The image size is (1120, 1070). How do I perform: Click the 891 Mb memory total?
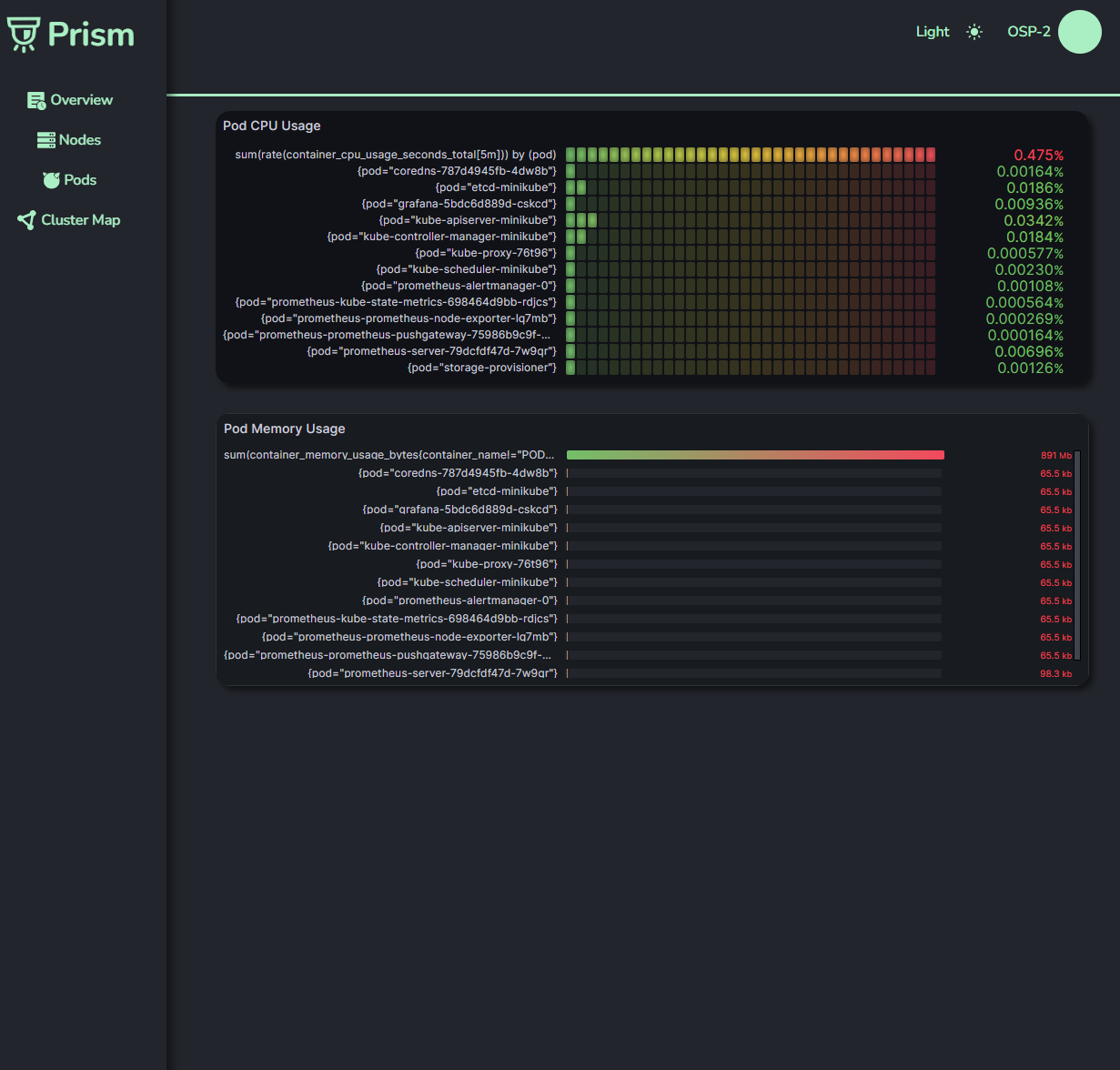tap(1056, 456)
